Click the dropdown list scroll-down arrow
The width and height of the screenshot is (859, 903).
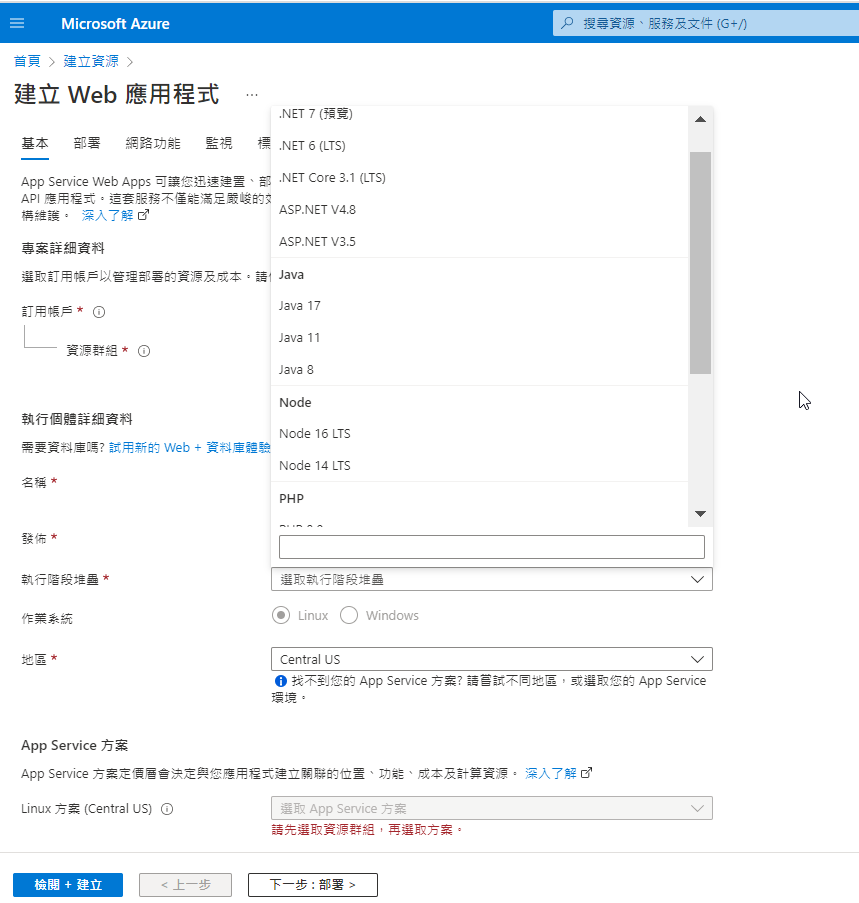click(700, 514)
